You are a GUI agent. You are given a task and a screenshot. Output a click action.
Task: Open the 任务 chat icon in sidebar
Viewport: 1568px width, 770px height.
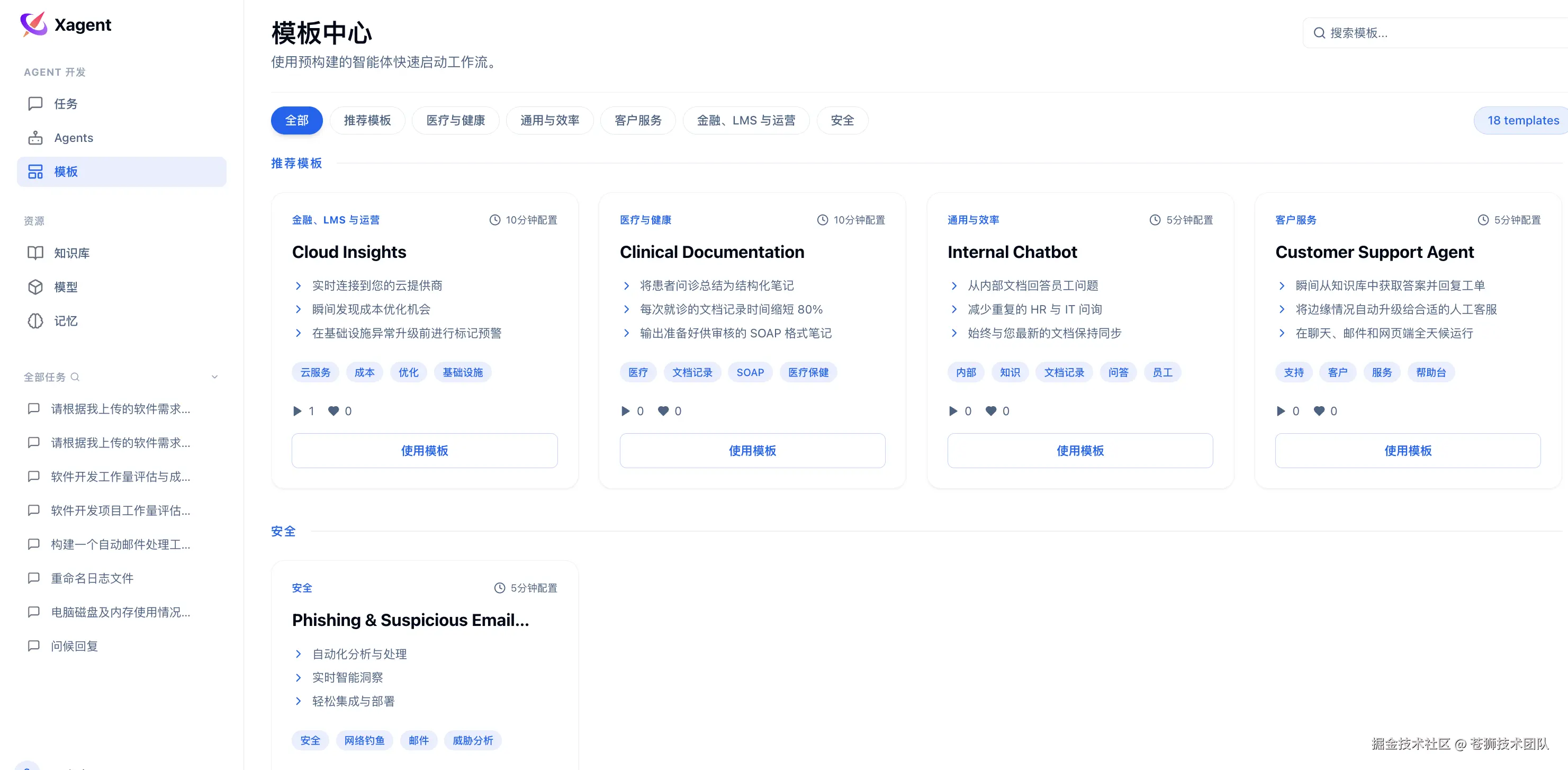tap(35, 103)
